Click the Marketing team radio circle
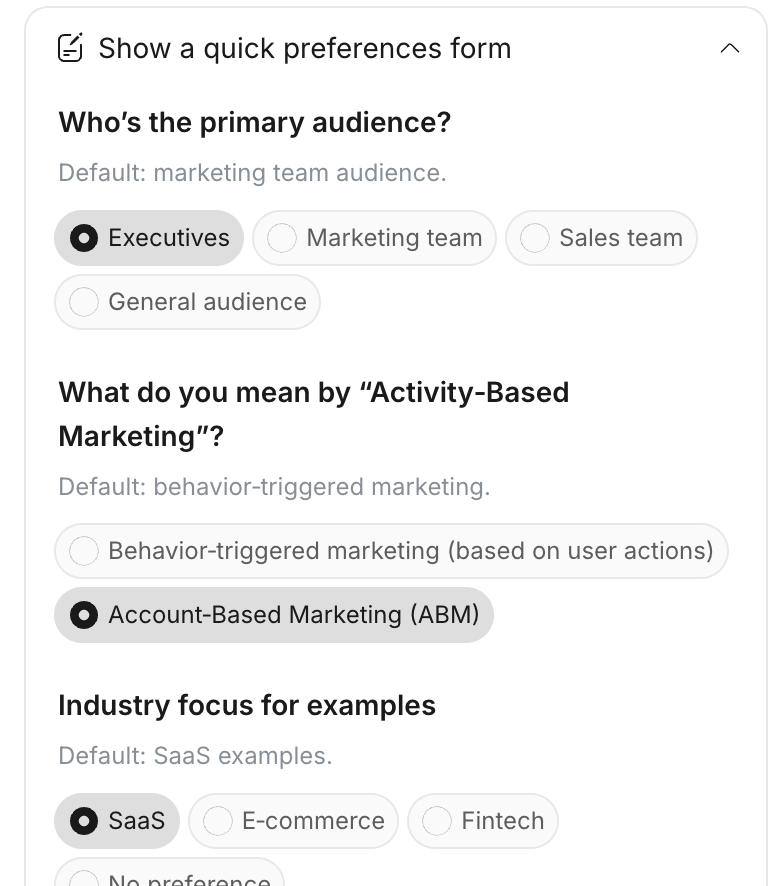Screen dimensions: 776x886 pos(282,238)
